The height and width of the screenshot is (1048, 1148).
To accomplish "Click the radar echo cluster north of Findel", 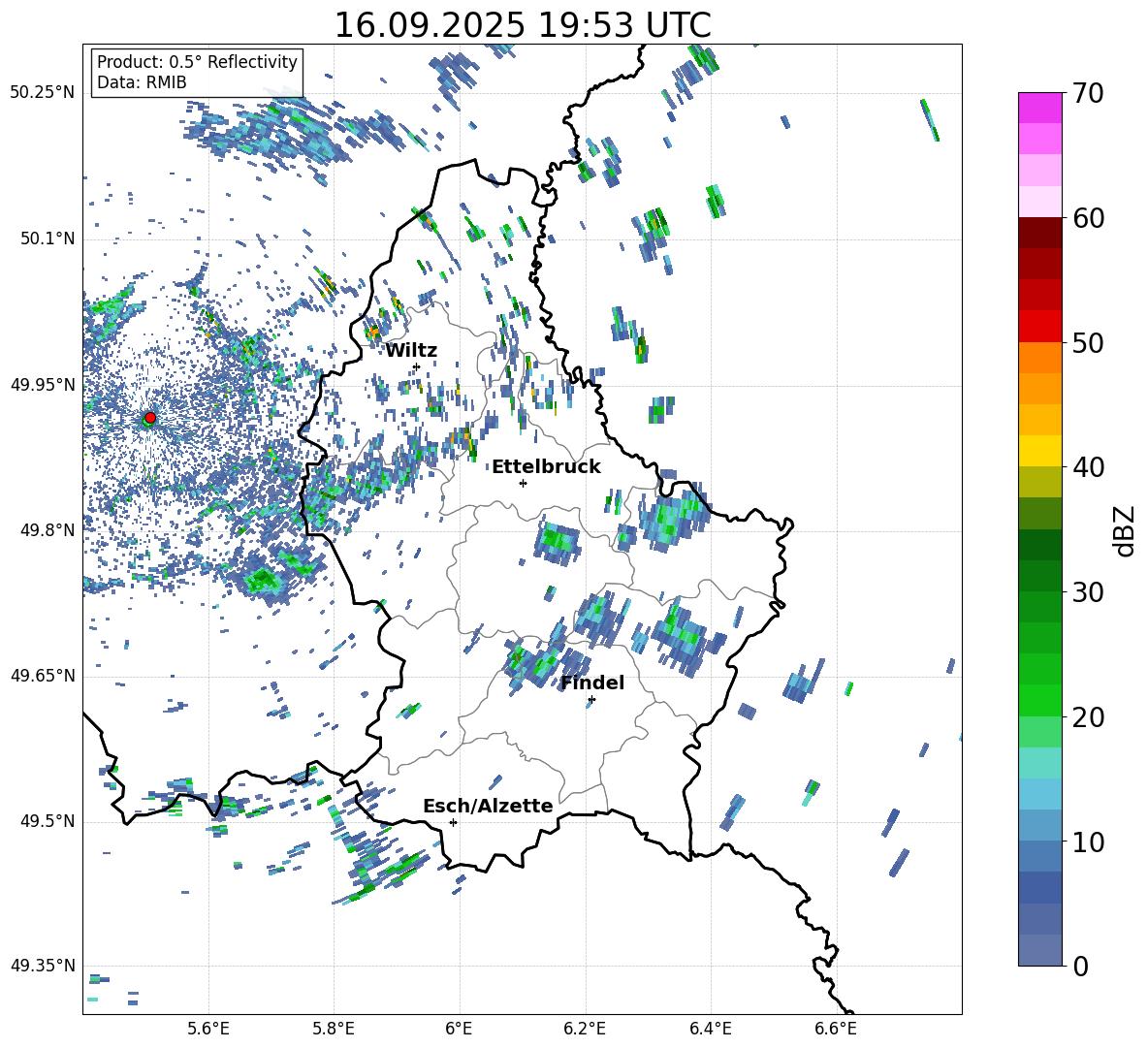I will pyautogui.click(x=602, y=619).
